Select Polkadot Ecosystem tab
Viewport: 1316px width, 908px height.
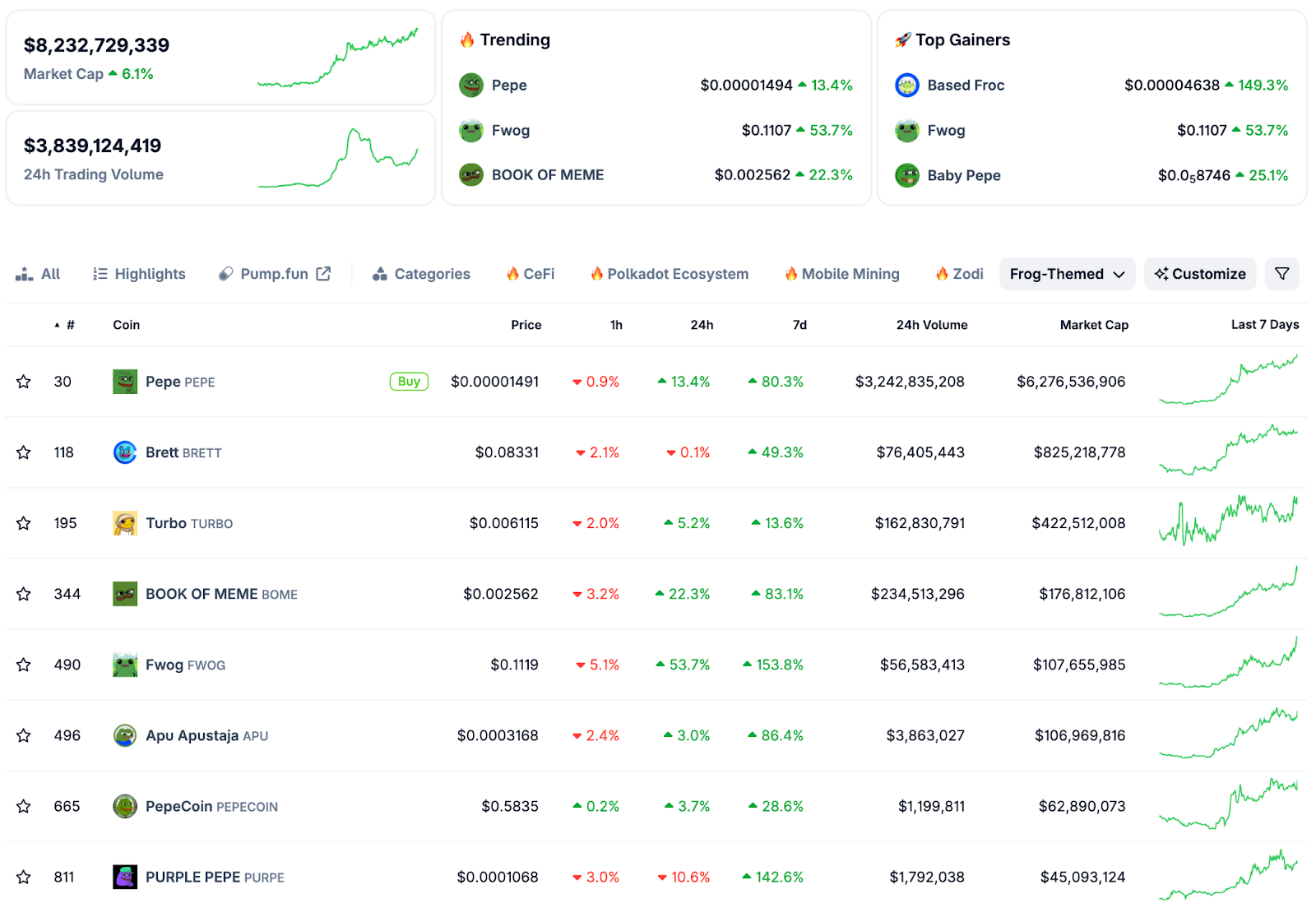670,274
